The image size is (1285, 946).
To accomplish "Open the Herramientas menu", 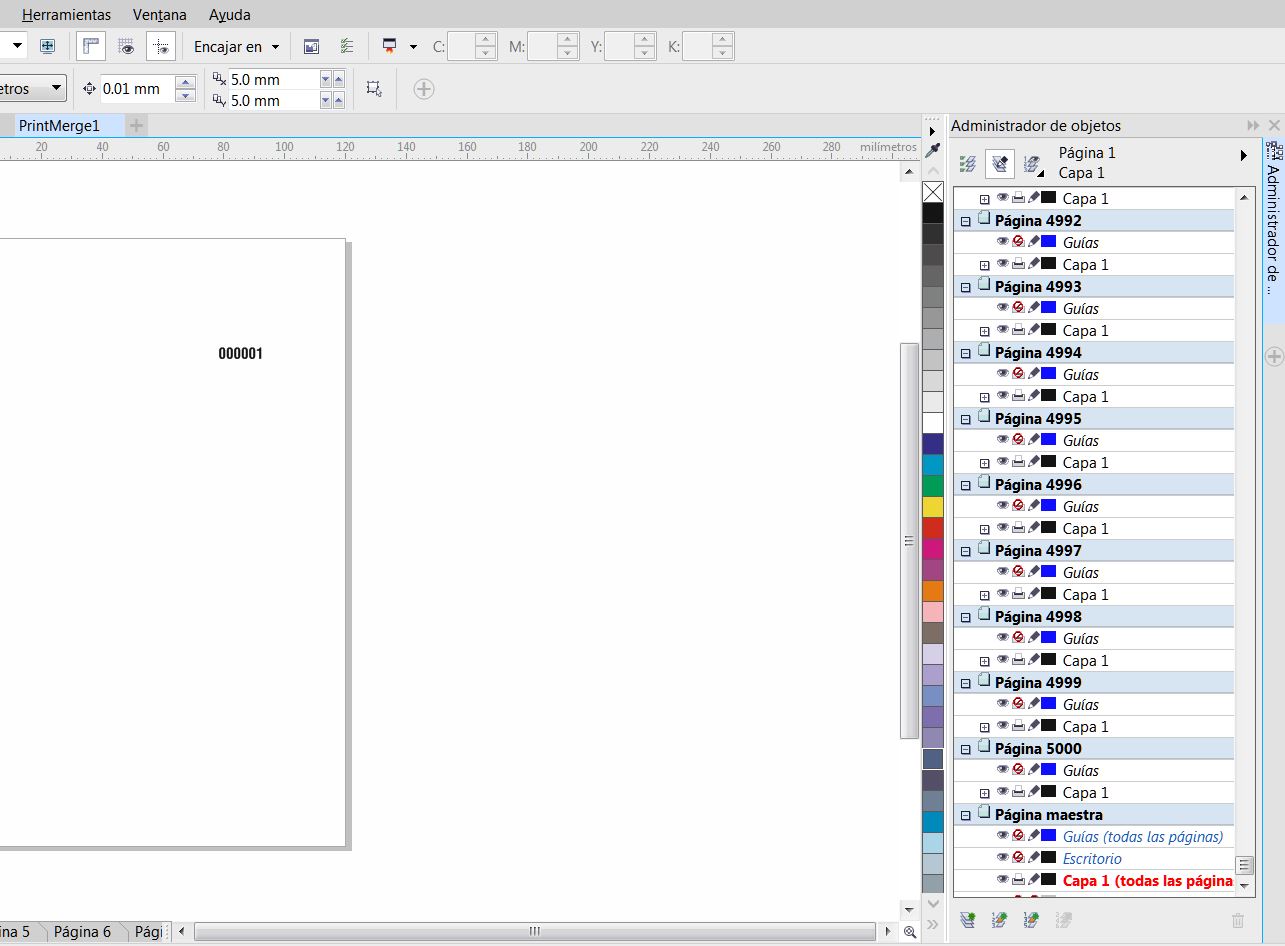I will click(x=66, y=15).
